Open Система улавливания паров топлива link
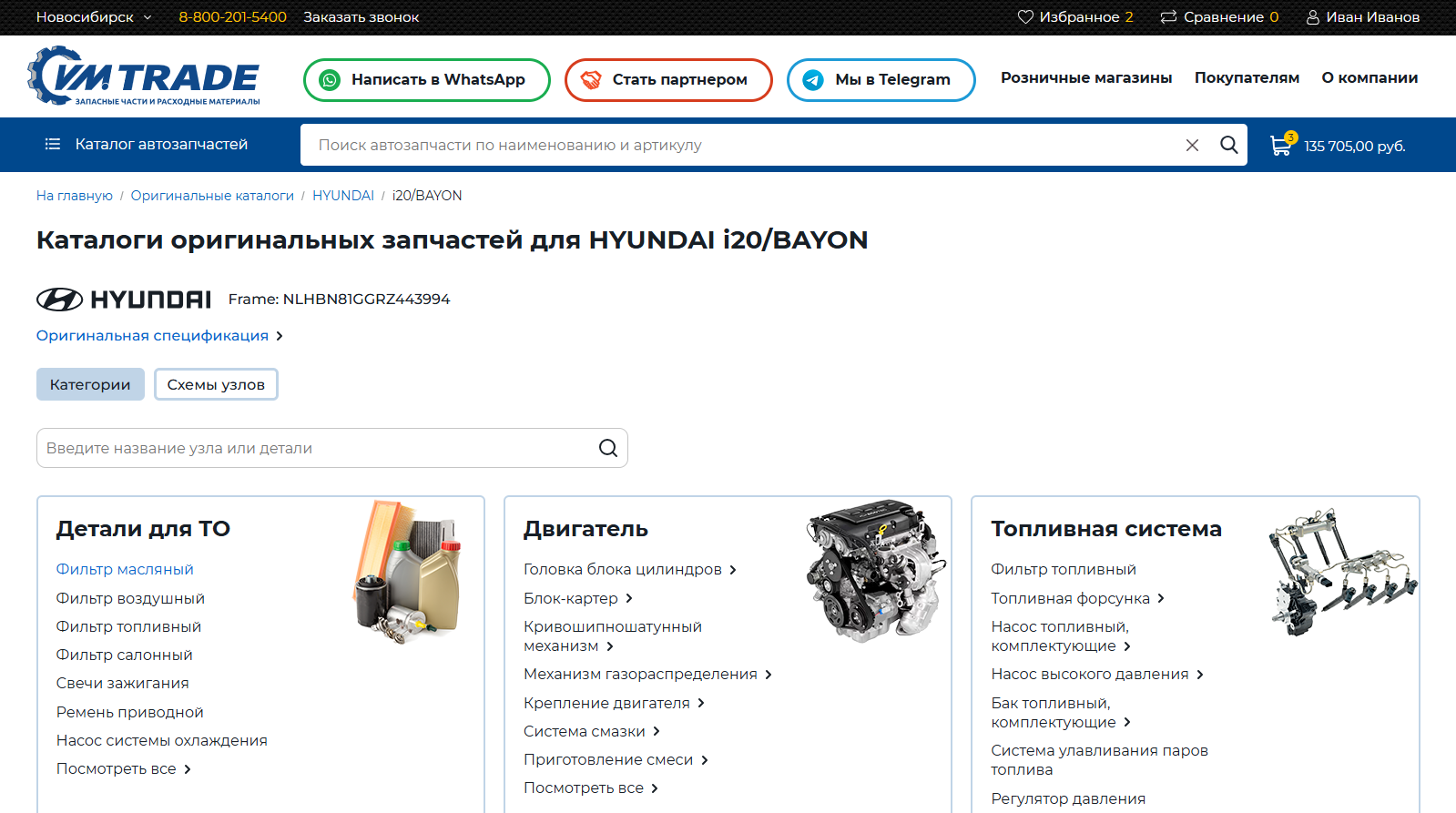 click(x=1100, y=760)
